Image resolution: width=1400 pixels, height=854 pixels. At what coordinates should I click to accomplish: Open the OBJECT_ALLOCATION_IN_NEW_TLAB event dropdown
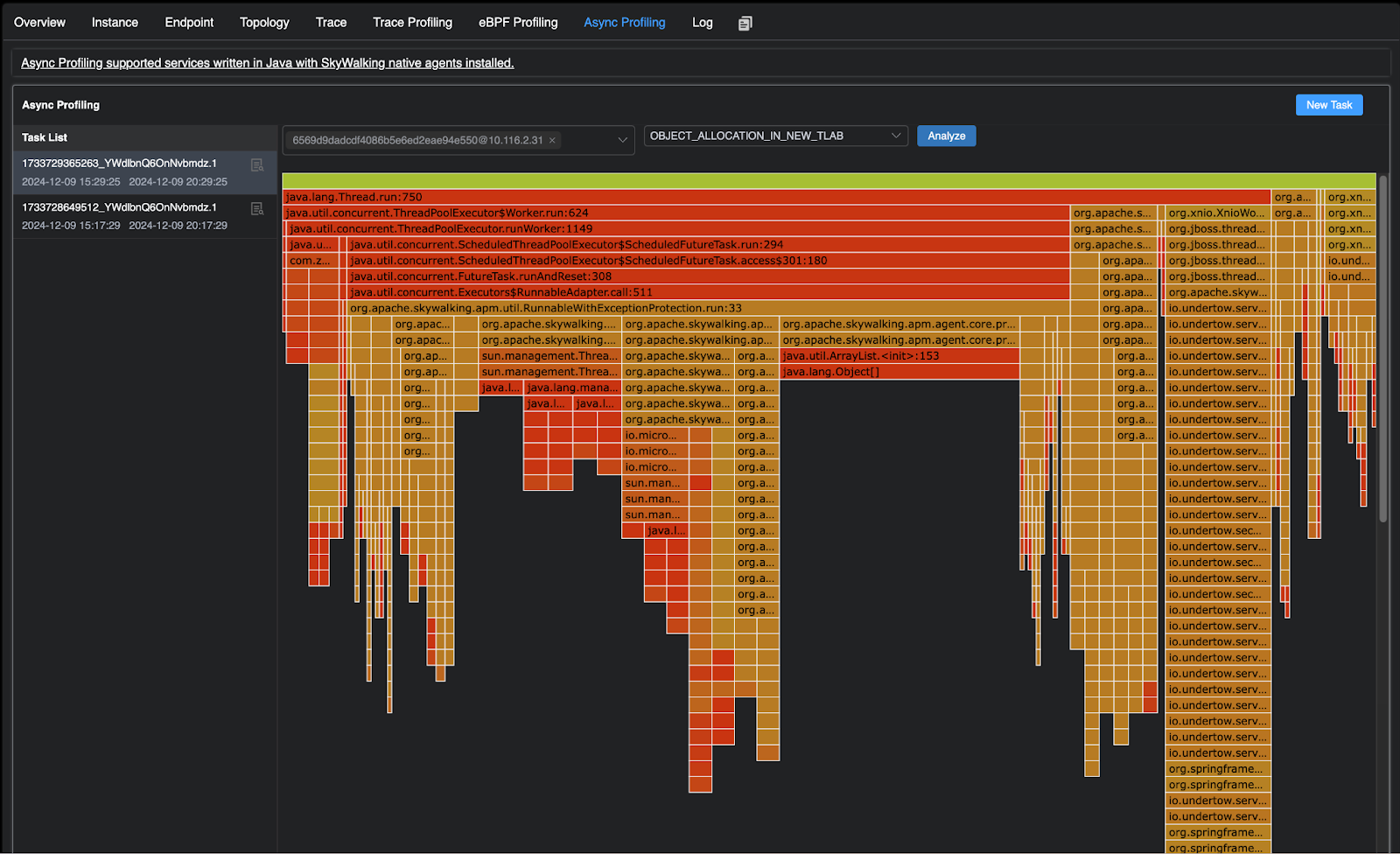click(774, 136)
